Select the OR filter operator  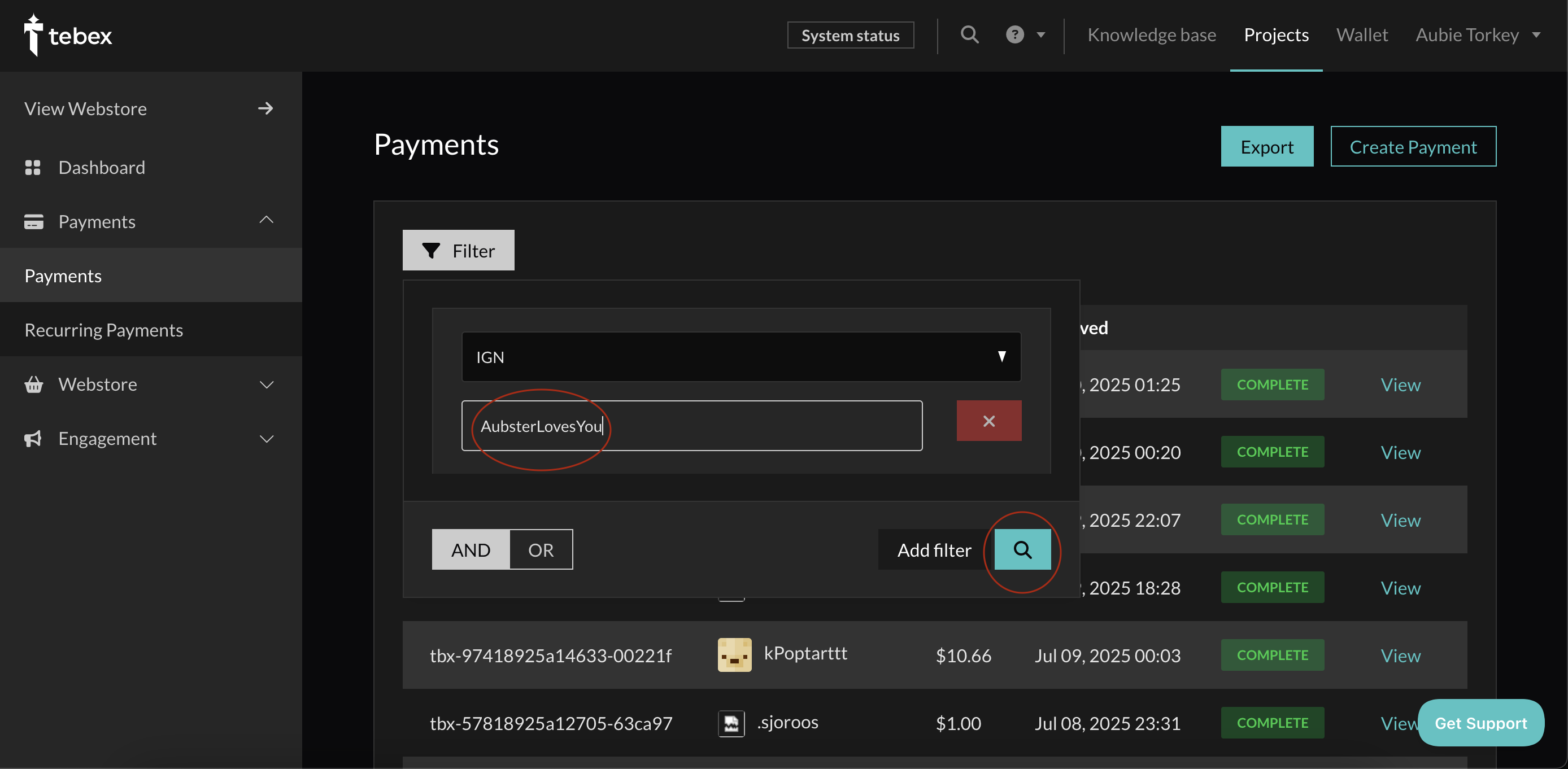pyautogui.click(x=541, y=549)
